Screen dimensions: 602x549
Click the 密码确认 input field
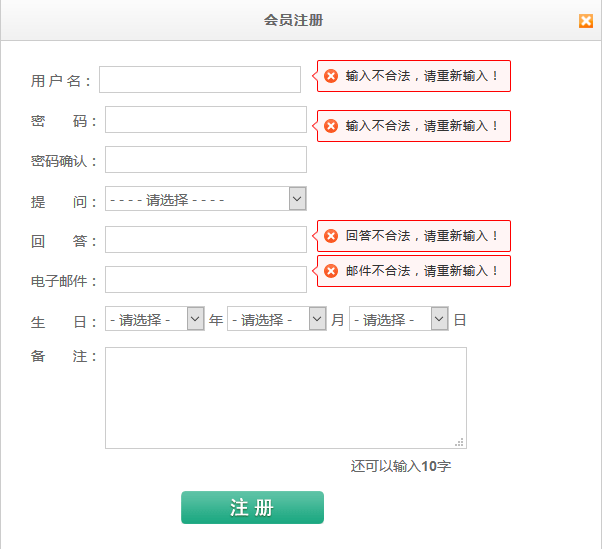coord(206,159)
